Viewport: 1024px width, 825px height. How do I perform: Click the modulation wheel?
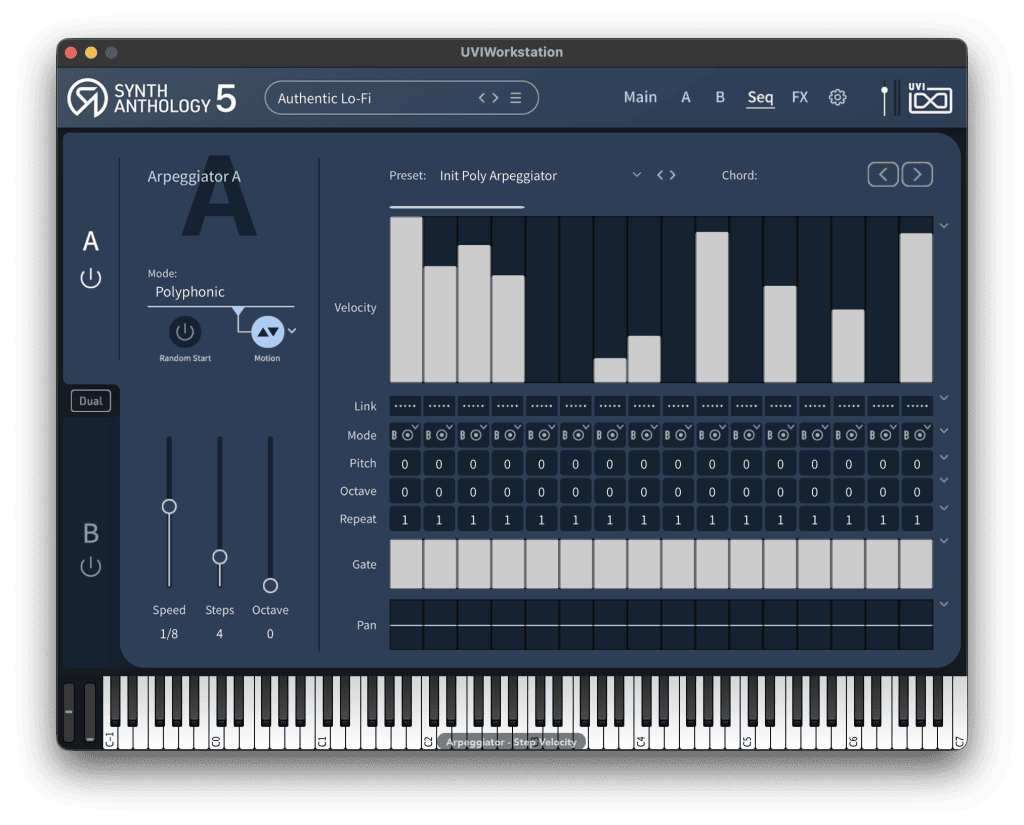pyautogui.click(x=90, y=712)
